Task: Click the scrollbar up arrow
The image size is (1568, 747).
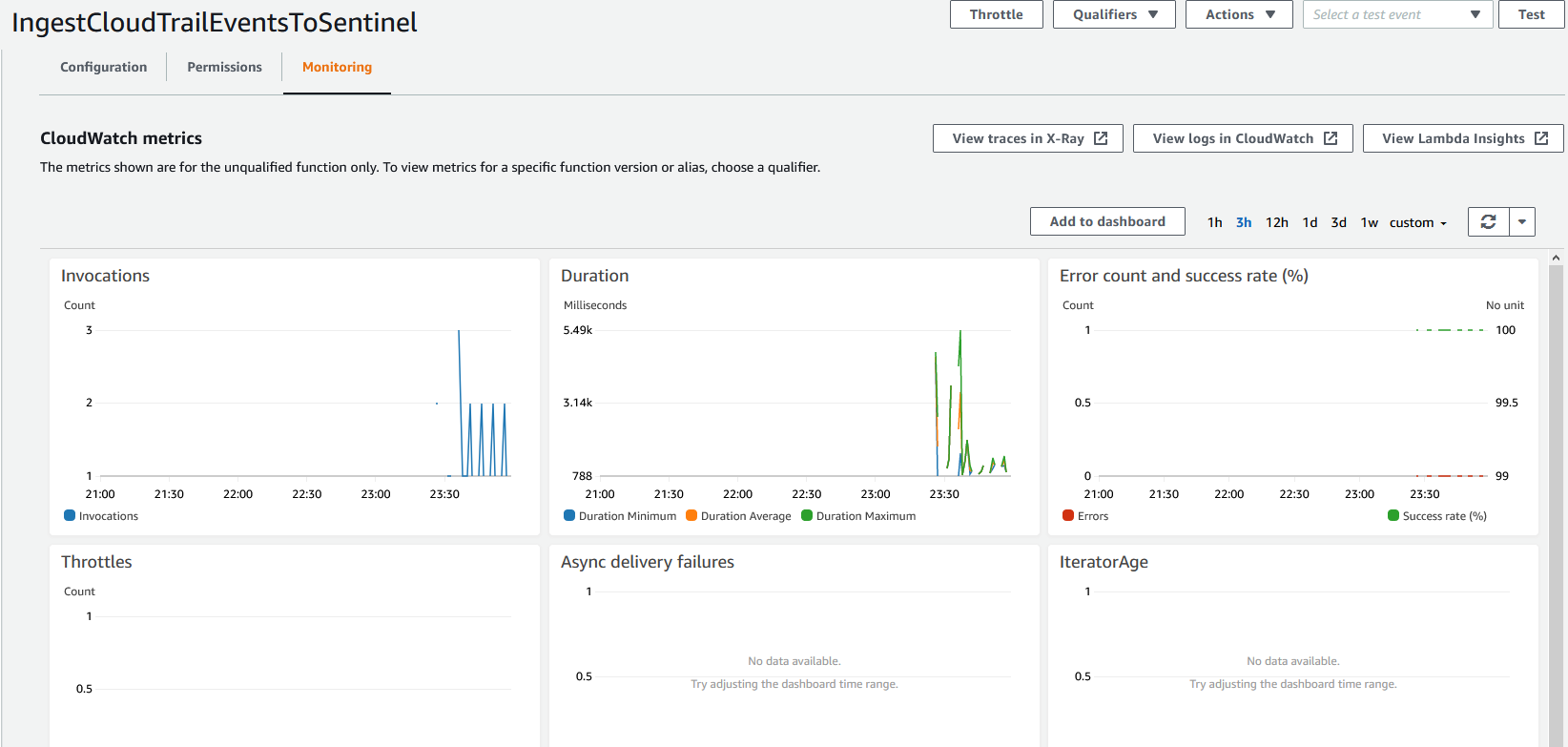Action: [x=1556, y=258]
